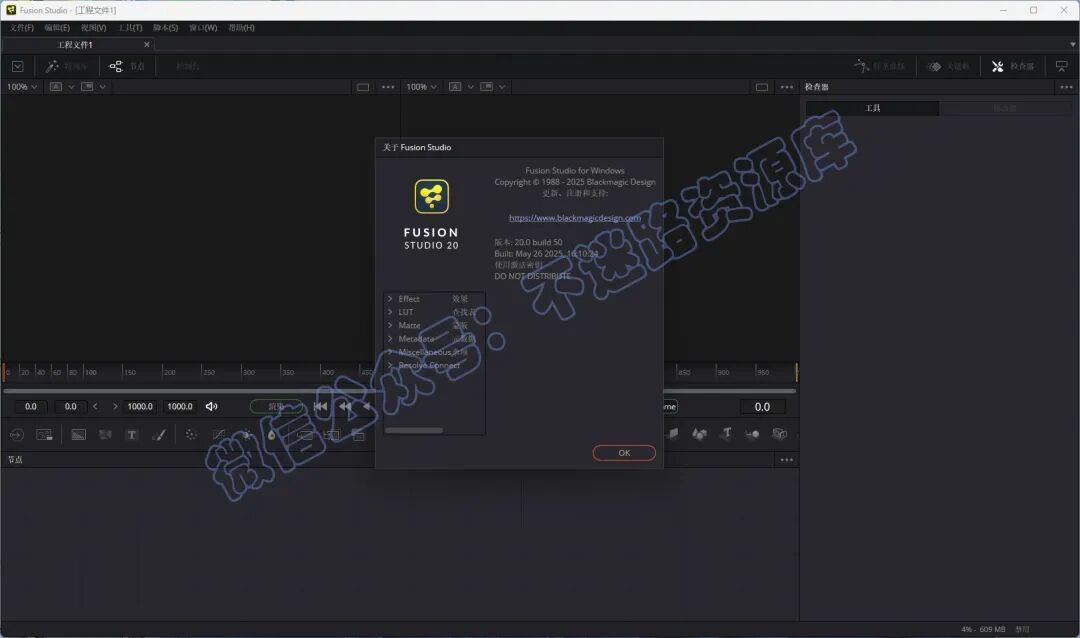Image resolution: width=1080 pixels, height=638 pixels.
Task: Toggle the Keyframes panel button
Action: (x=948, y=66)
